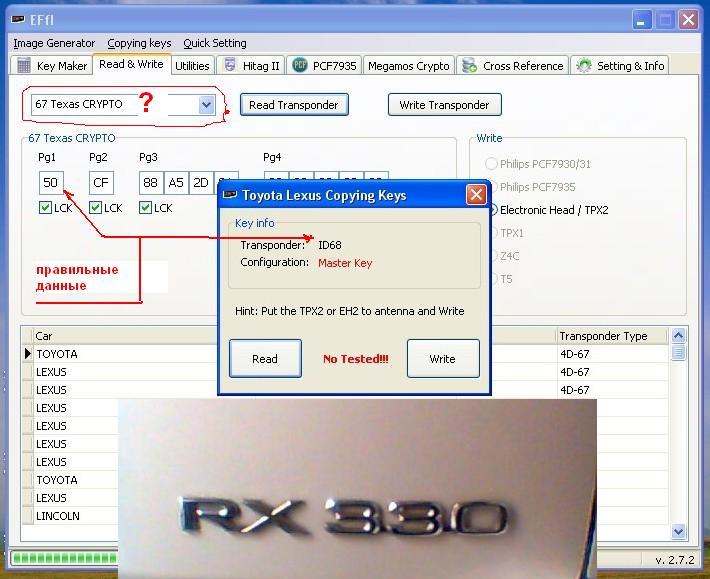Viewport: 710px width, 579px height.
Task: Click the Read Transponder button
Action: (x=294, y=105)
